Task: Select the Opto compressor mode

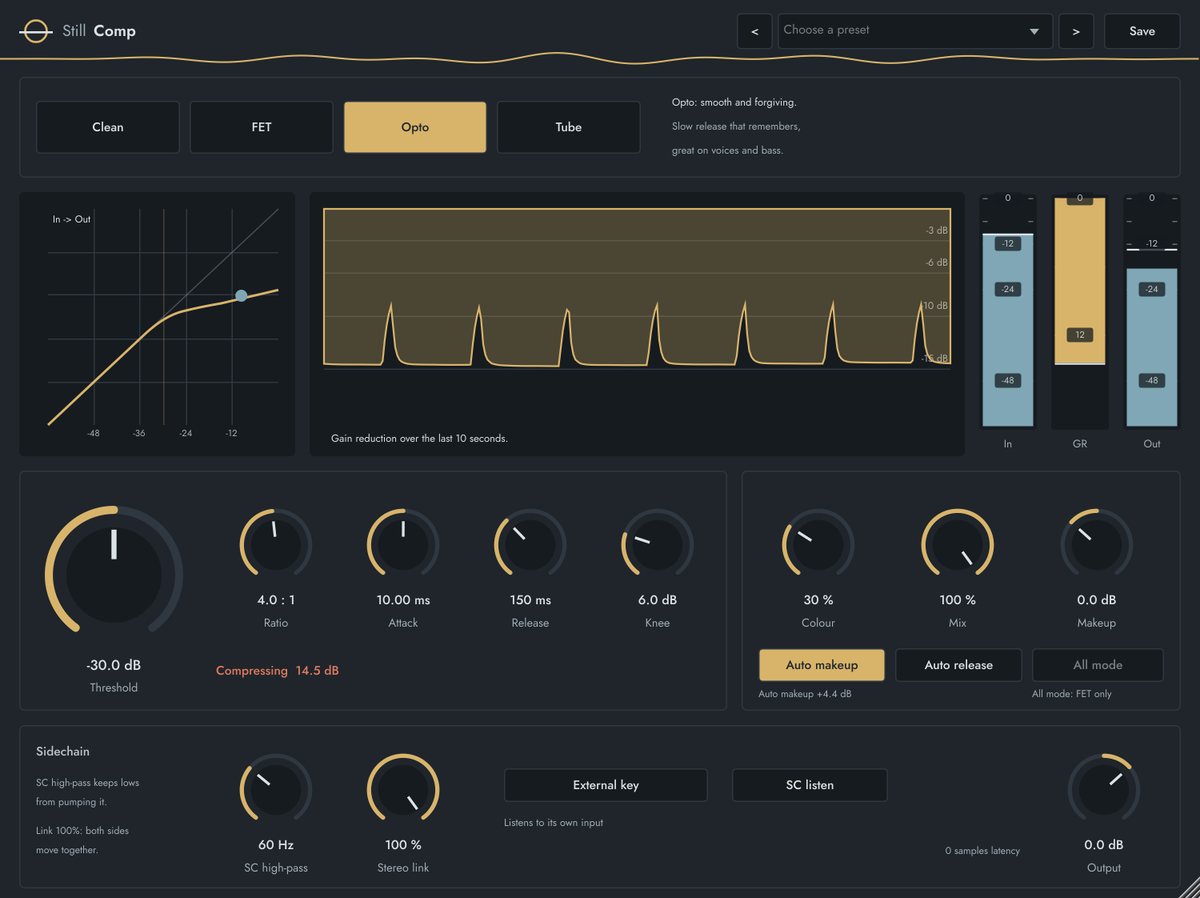Action: [415, 127]
